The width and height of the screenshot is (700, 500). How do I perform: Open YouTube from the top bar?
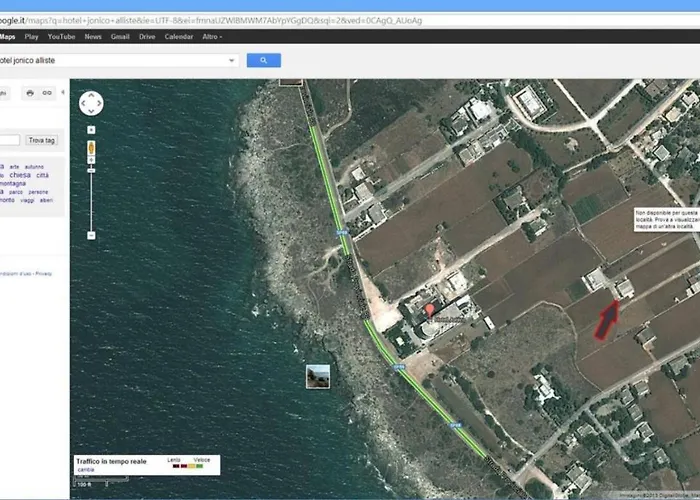click(61, 37)
